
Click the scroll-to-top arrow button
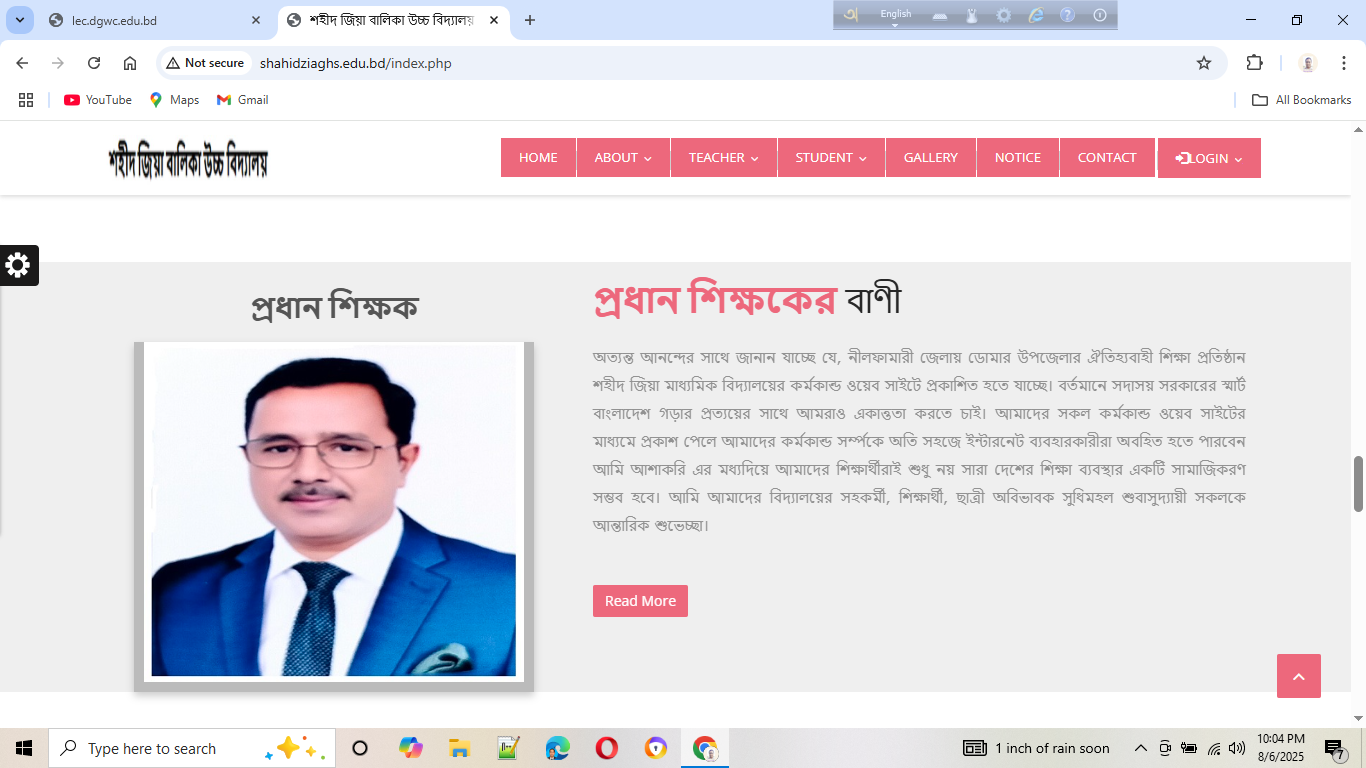click(1298, 676)
